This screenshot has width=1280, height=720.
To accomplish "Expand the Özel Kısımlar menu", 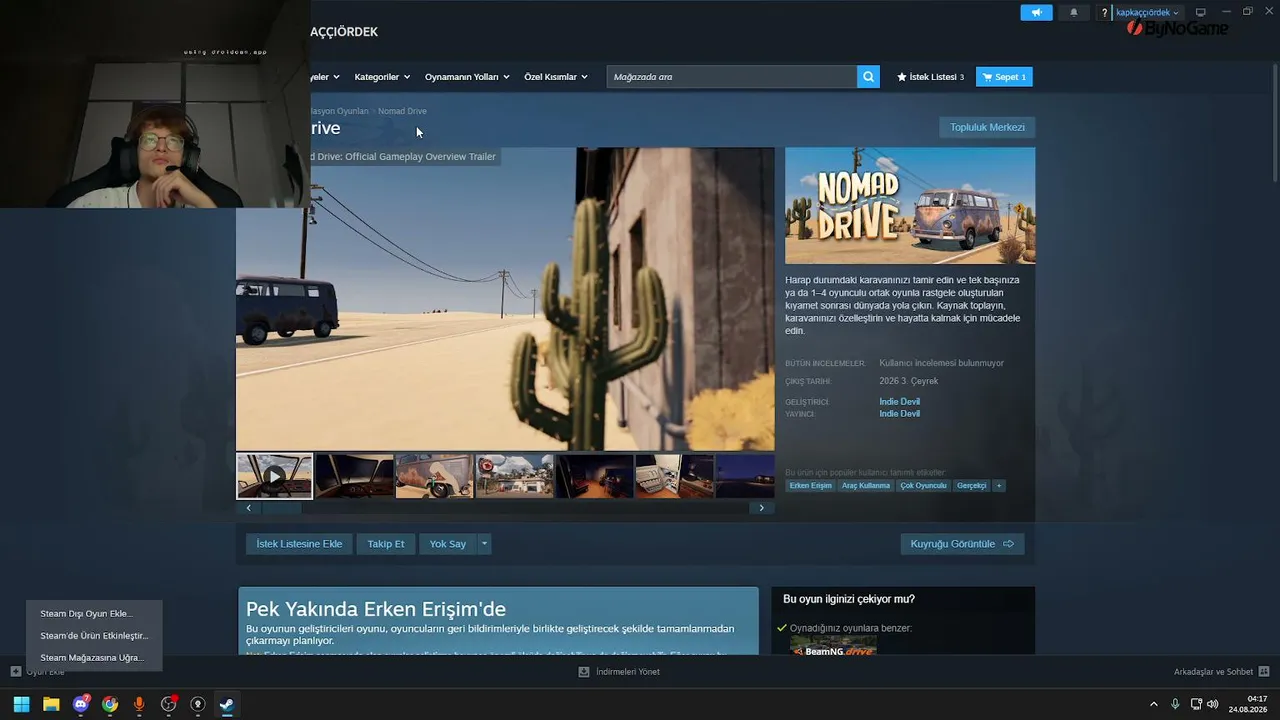I will click(556, 77).
